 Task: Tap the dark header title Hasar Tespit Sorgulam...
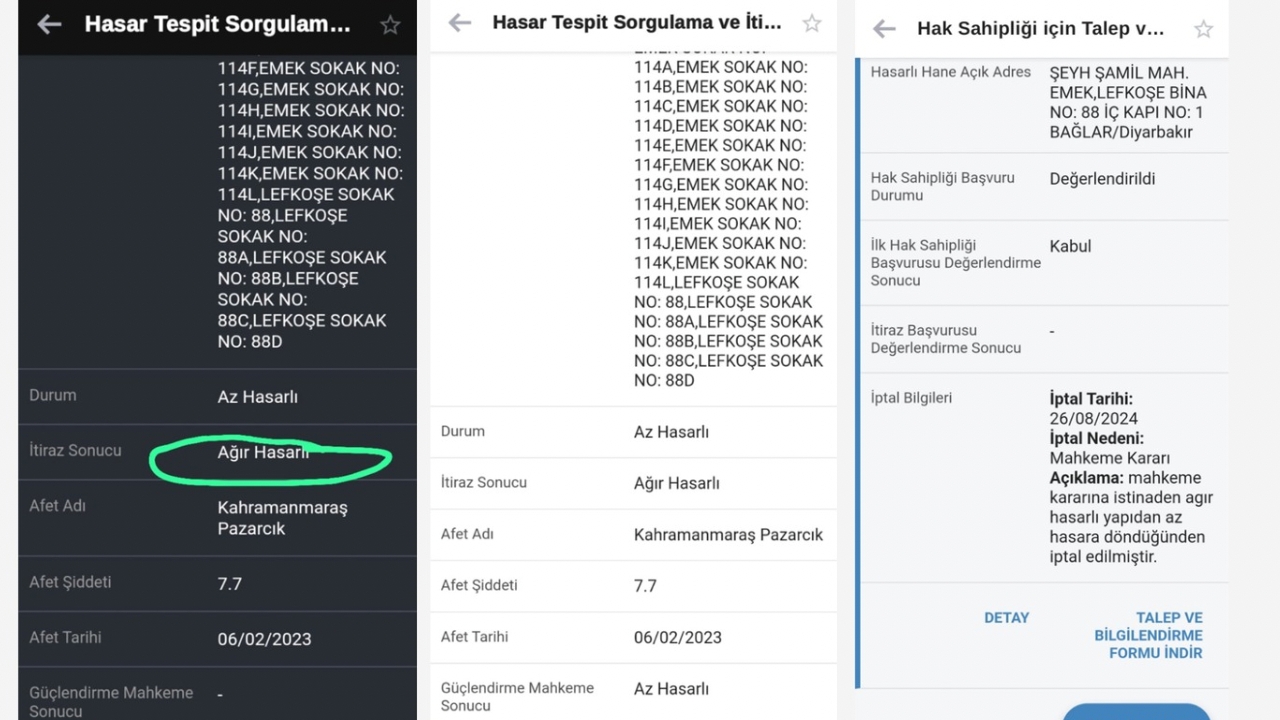click(x=217, y=25)
